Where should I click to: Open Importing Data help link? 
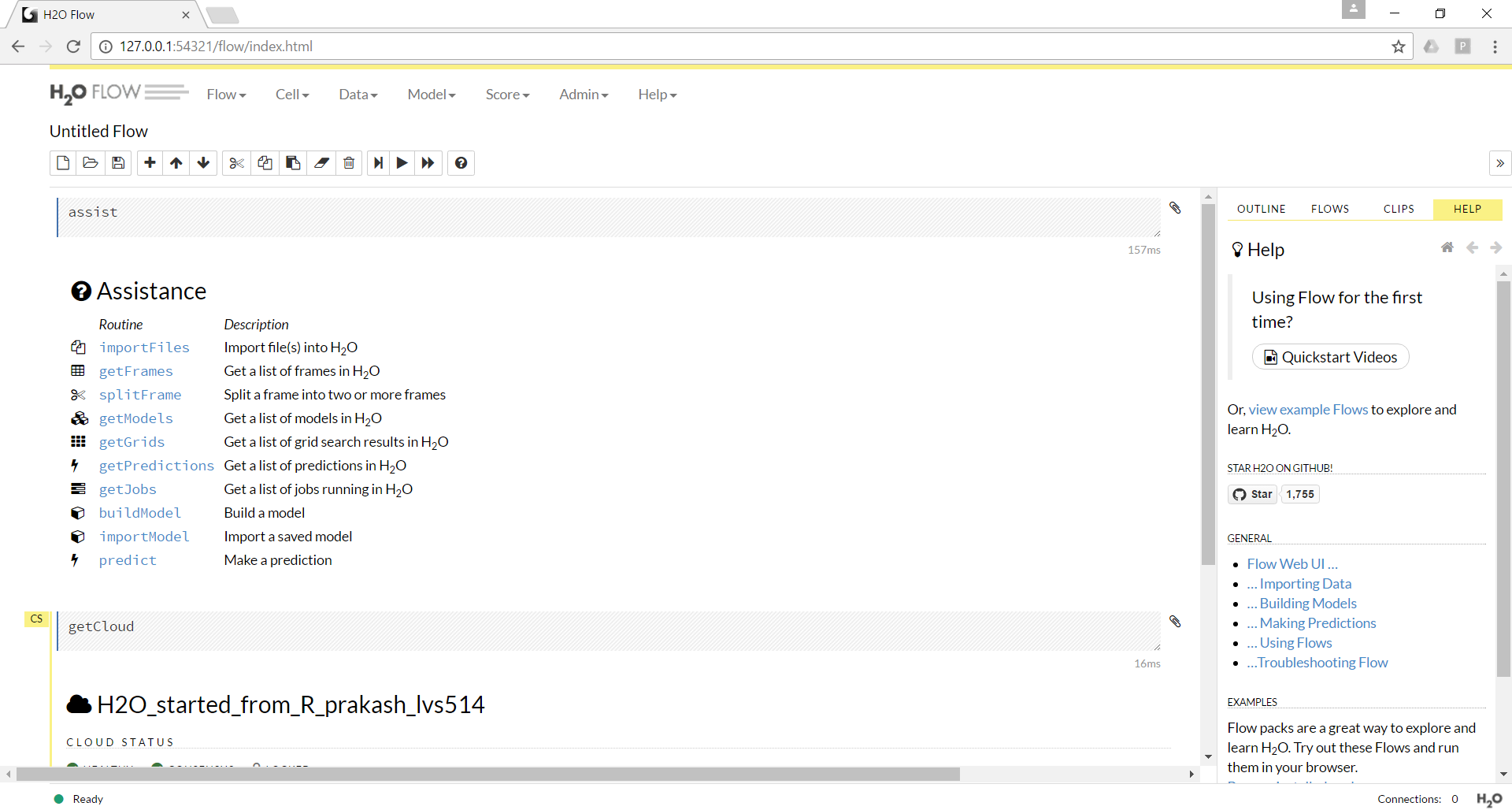point(1299,584)
